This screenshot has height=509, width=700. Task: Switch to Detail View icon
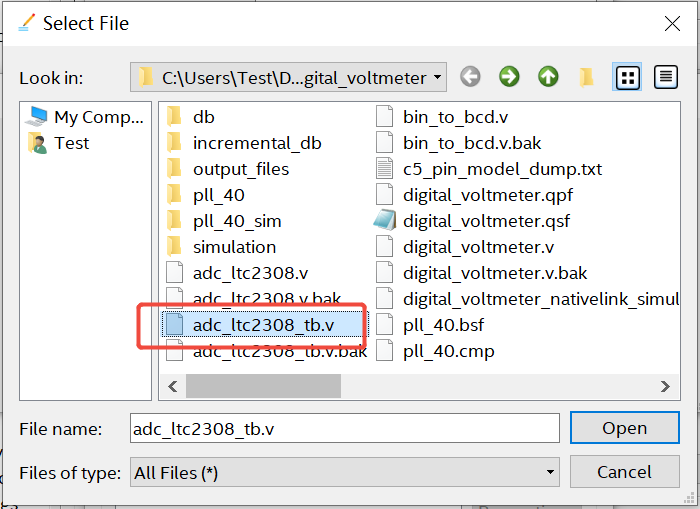tap(666, 77)
